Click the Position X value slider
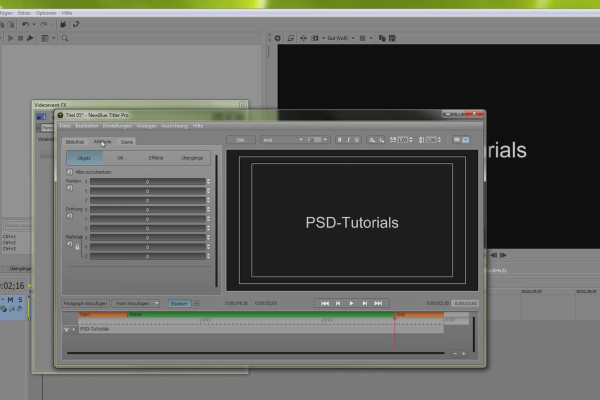Viewport: 600px width, 400px height. [x=148, y=181]
